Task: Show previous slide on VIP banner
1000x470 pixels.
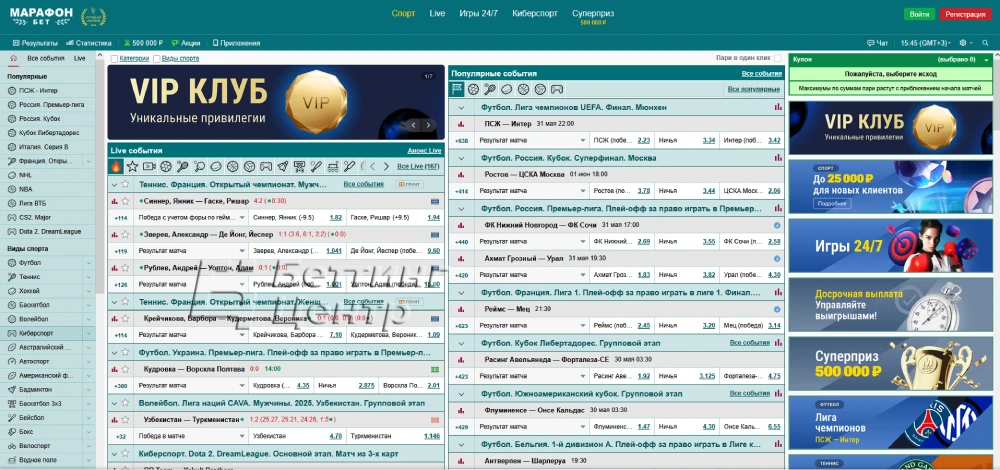Action: click(413, 125)
